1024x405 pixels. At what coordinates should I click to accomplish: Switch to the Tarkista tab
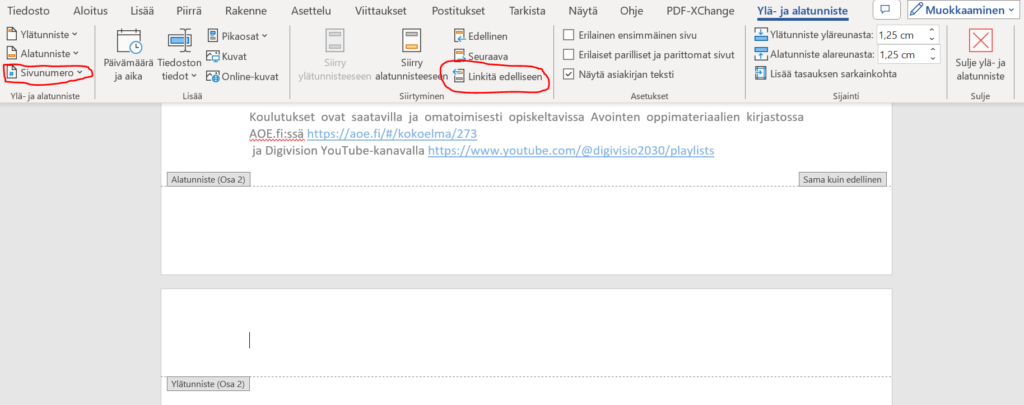[x=527, y=10]
